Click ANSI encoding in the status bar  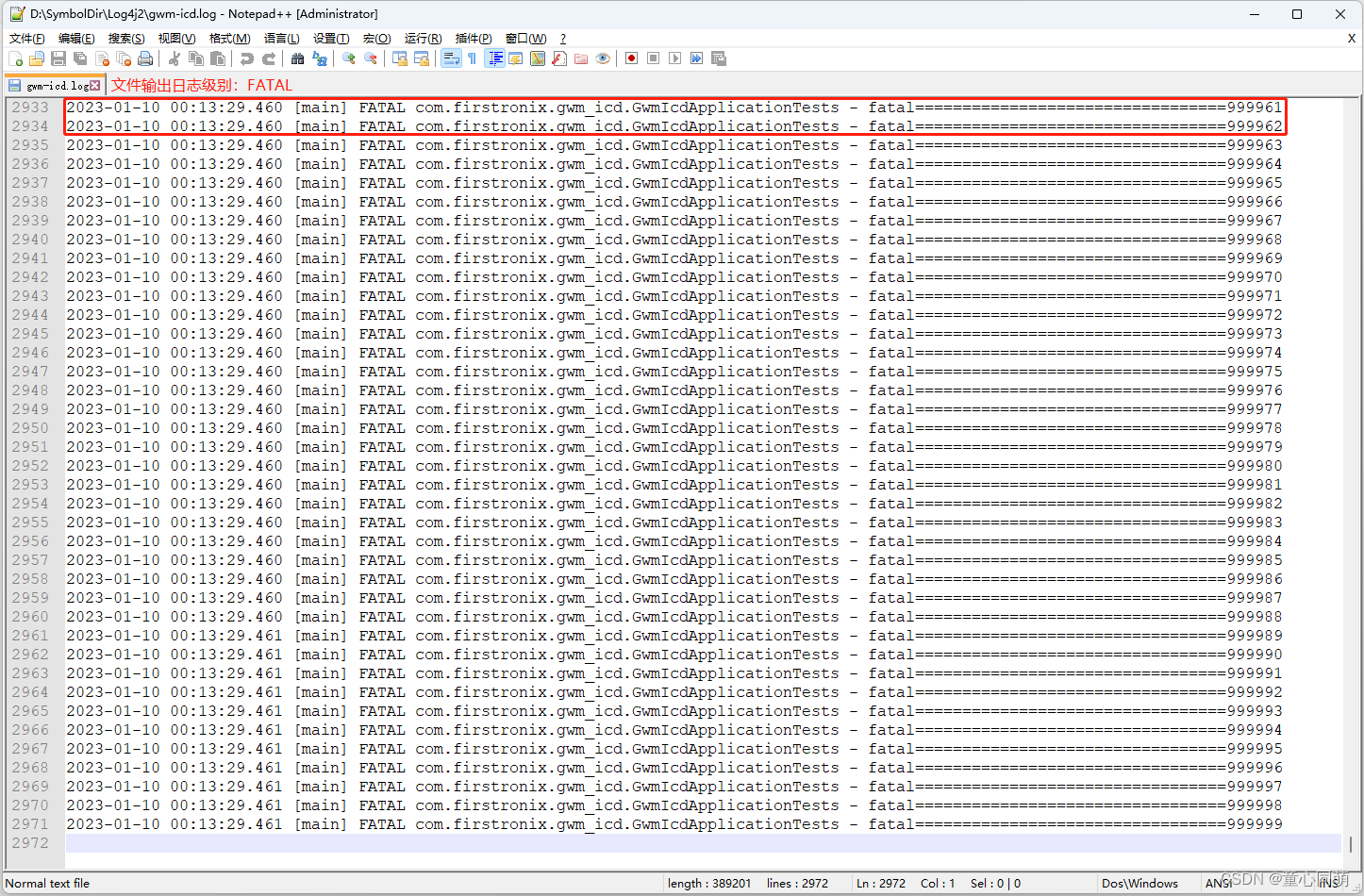[1219, 883]
